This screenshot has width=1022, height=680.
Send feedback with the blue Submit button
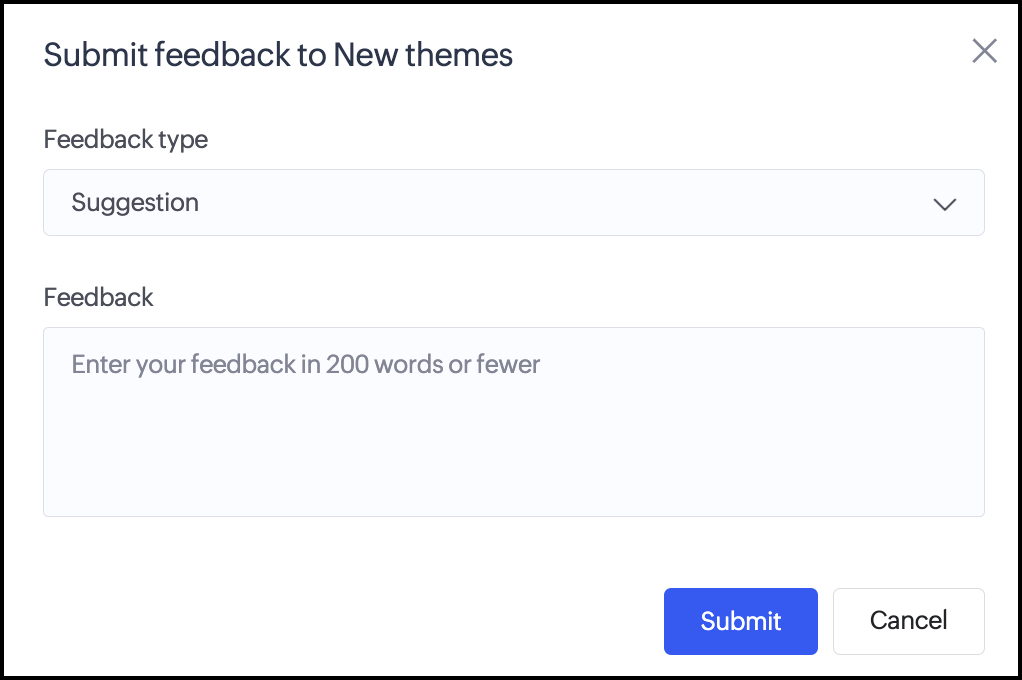pos(740,621)
